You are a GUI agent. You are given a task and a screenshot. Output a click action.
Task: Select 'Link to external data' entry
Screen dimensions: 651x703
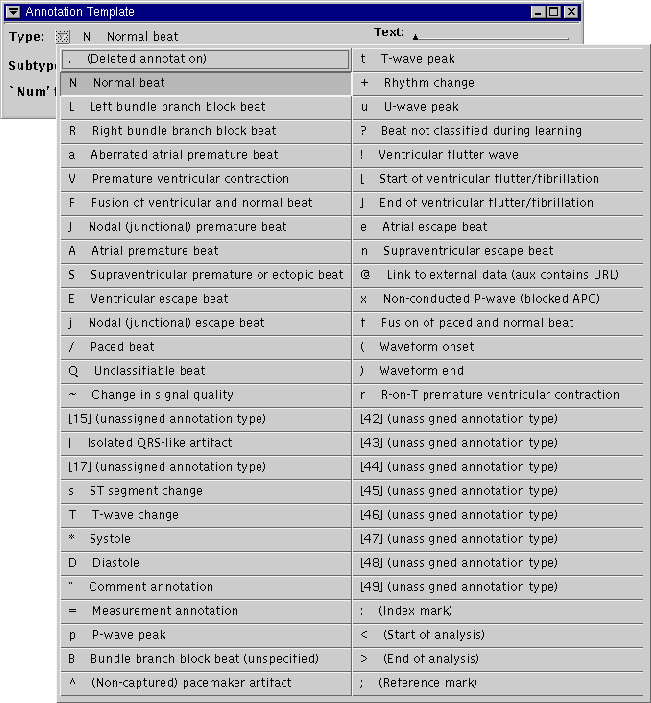pyautogui.click(x=498, y=275)
